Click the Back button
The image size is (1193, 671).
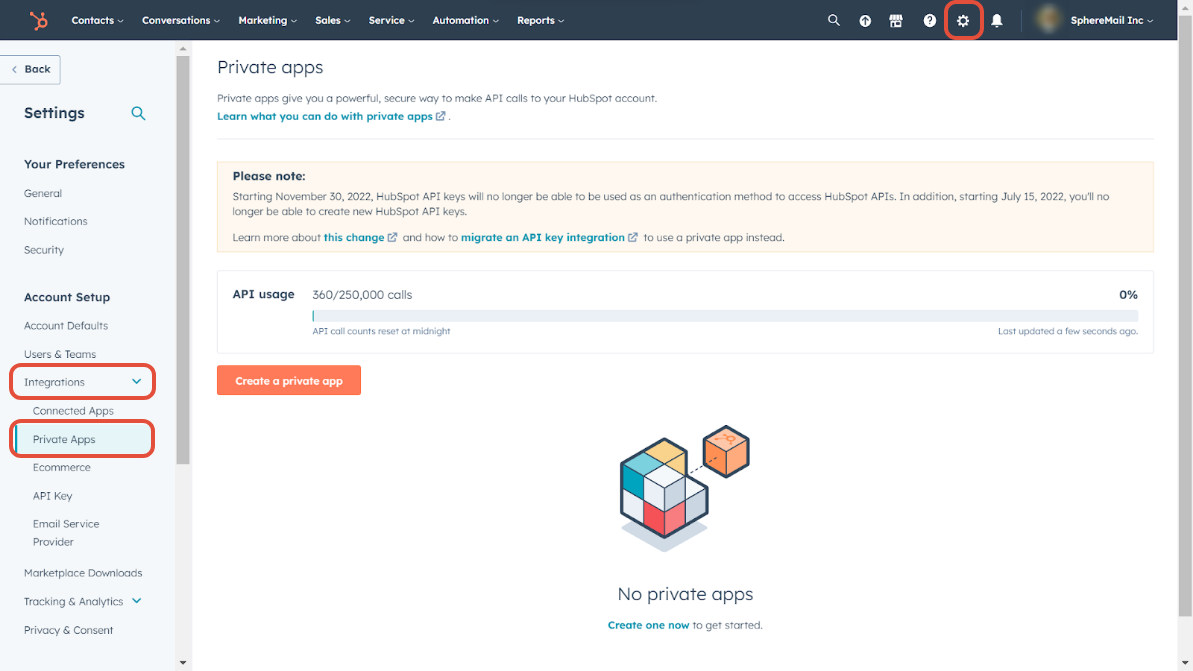click(x=30, y=69)
